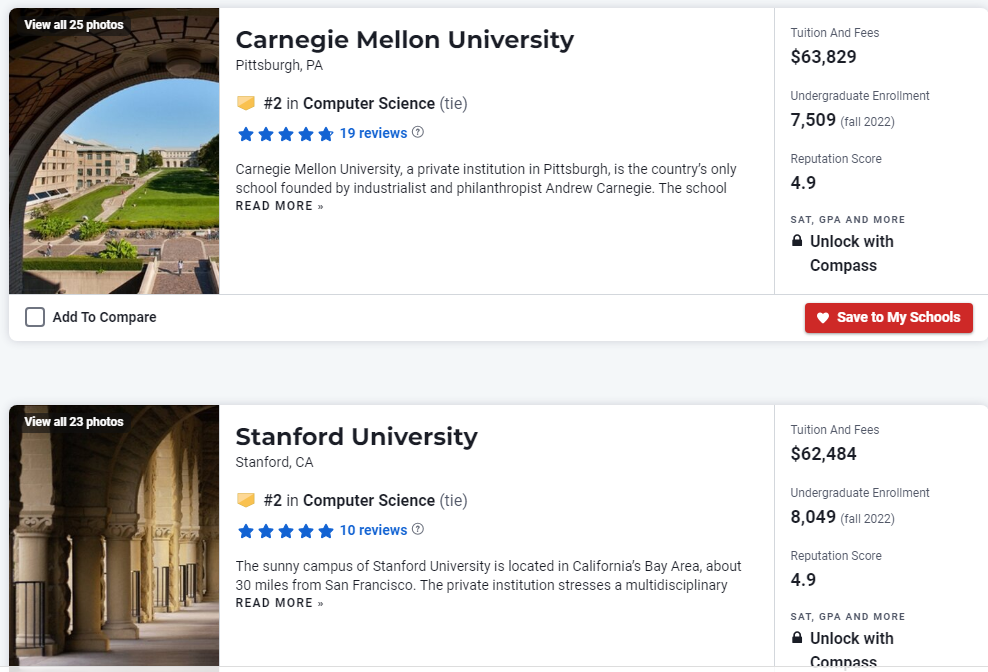988x672 pixels.
Task: Click the Carnegie Mellon description paragraph
Action: click(x=486, y=179)
